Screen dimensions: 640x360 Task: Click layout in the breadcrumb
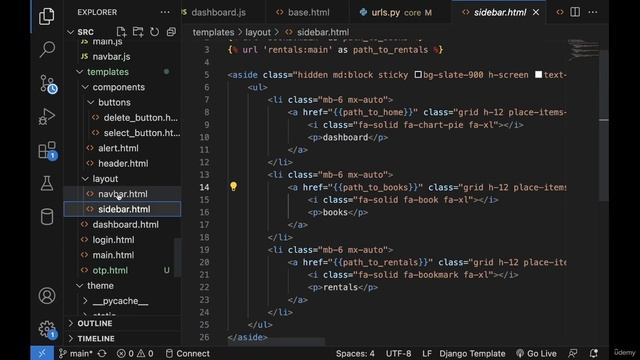click(258, 32)
